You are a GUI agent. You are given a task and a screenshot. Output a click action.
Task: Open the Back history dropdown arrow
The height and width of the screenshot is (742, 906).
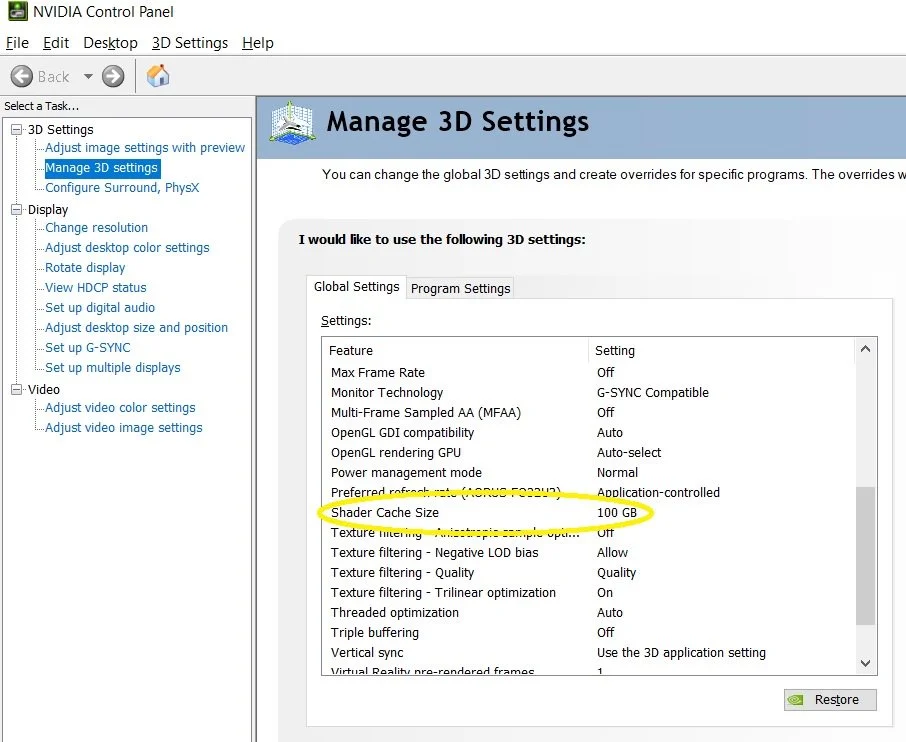[88, 76]
